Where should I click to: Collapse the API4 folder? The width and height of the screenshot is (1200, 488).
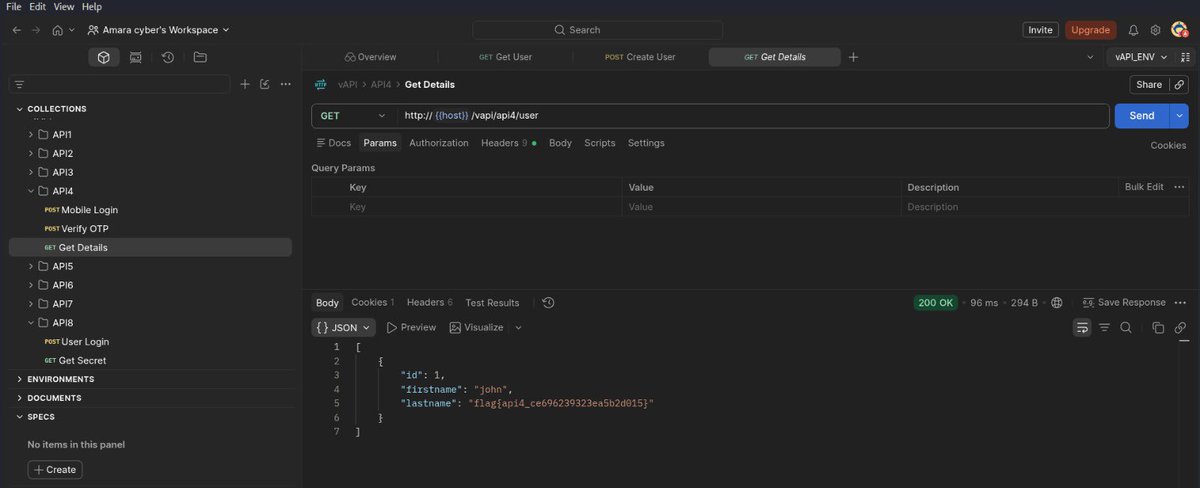click(30, 191)
